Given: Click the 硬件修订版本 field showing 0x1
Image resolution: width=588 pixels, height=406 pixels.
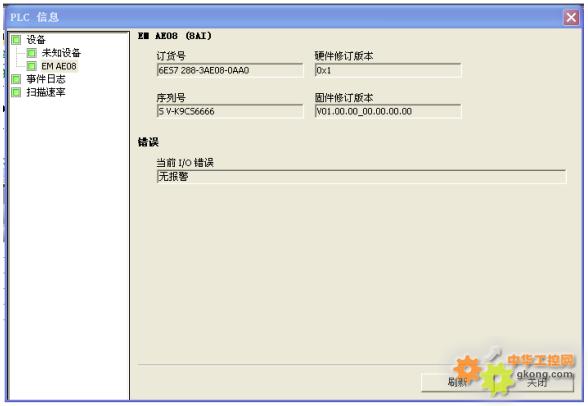Looking at the screenshot, I should (388, 70).
